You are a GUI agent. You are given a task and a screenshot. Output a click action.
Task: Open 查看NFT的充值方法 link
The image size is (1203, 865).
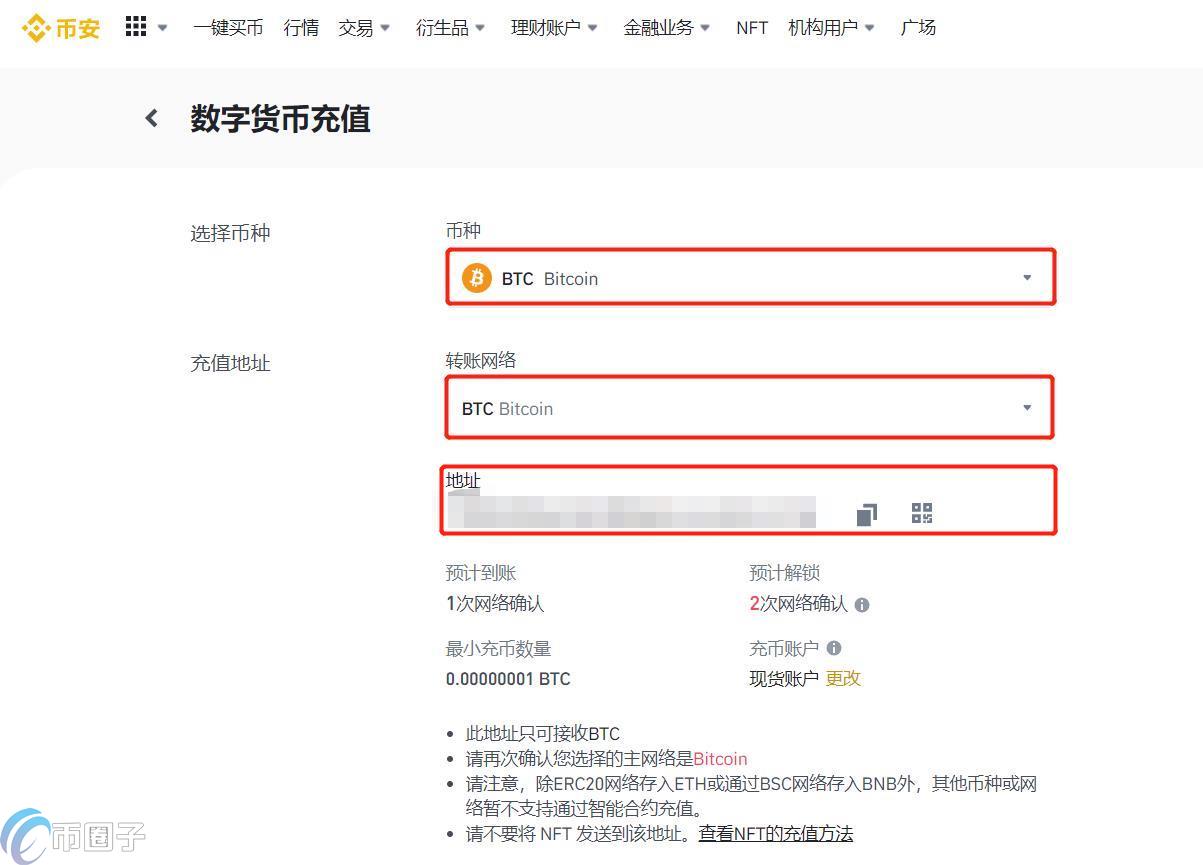(776, 834)
